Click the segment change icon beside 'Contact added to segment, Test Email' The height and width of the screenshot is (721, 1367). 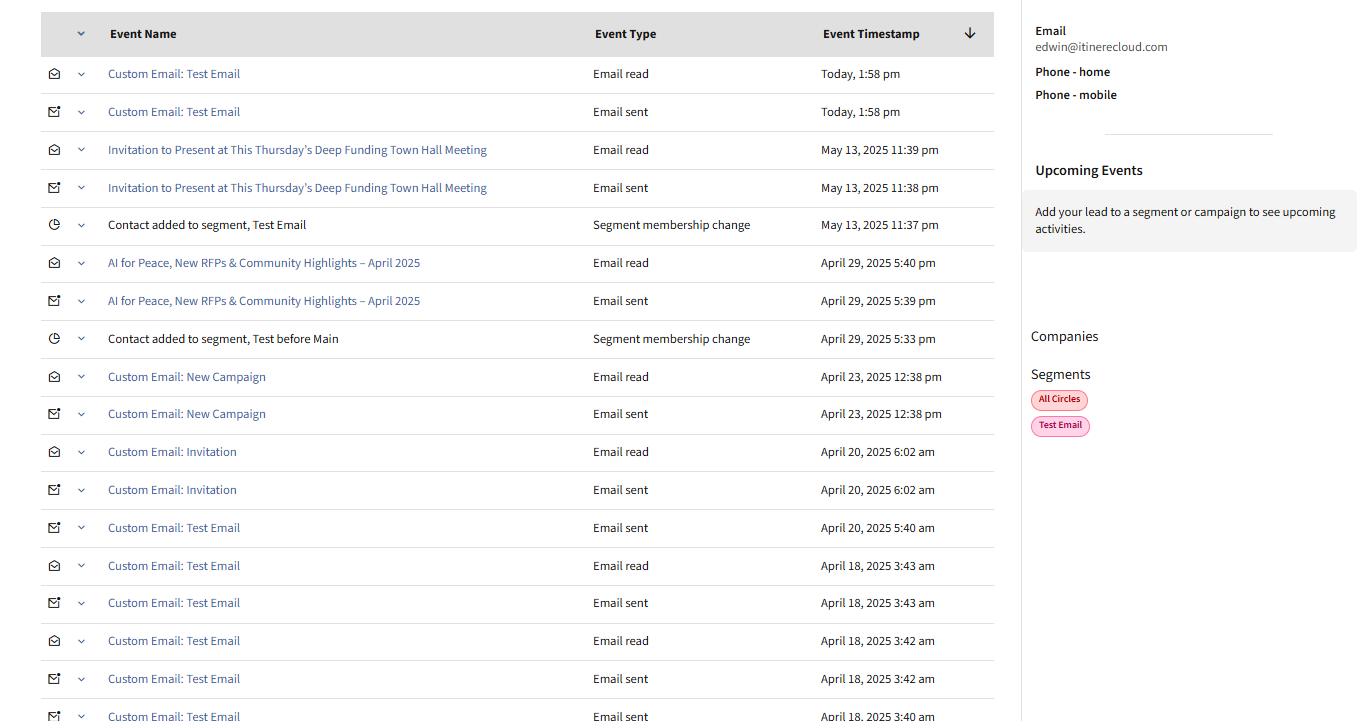(54, 225)
